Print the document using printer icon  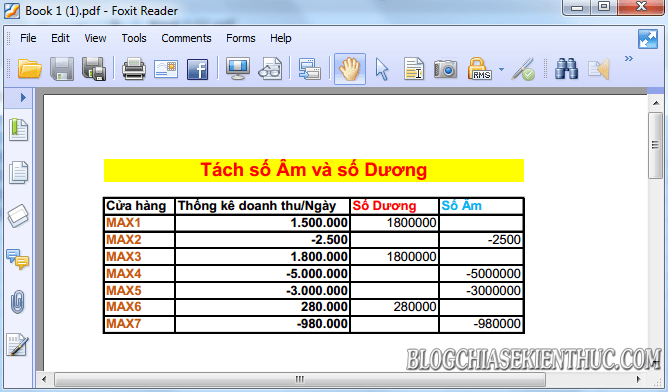pos(134,69)
